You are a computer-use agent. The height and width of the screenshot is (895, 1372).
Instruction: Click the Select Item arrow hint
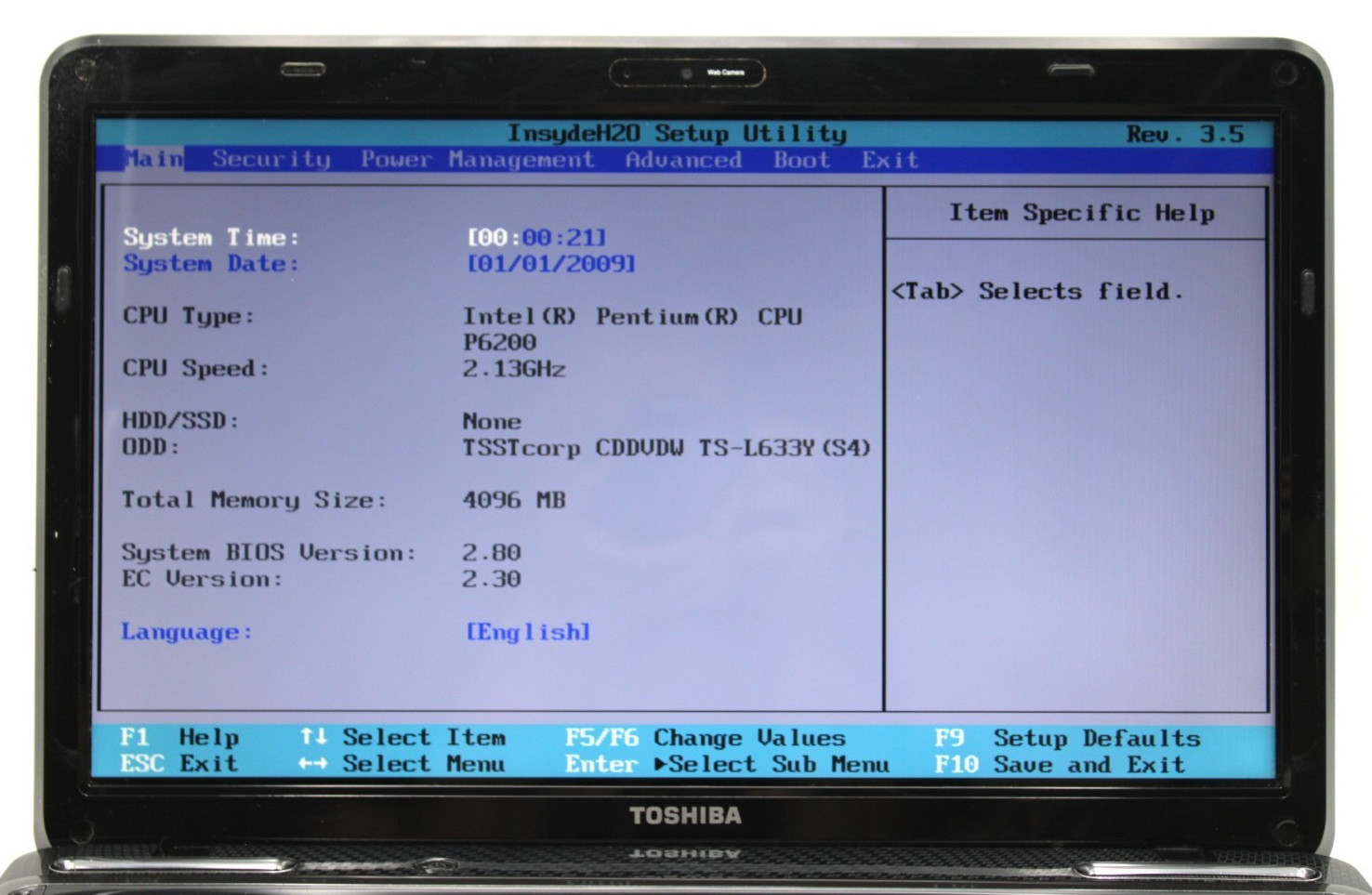click(402, 738)
